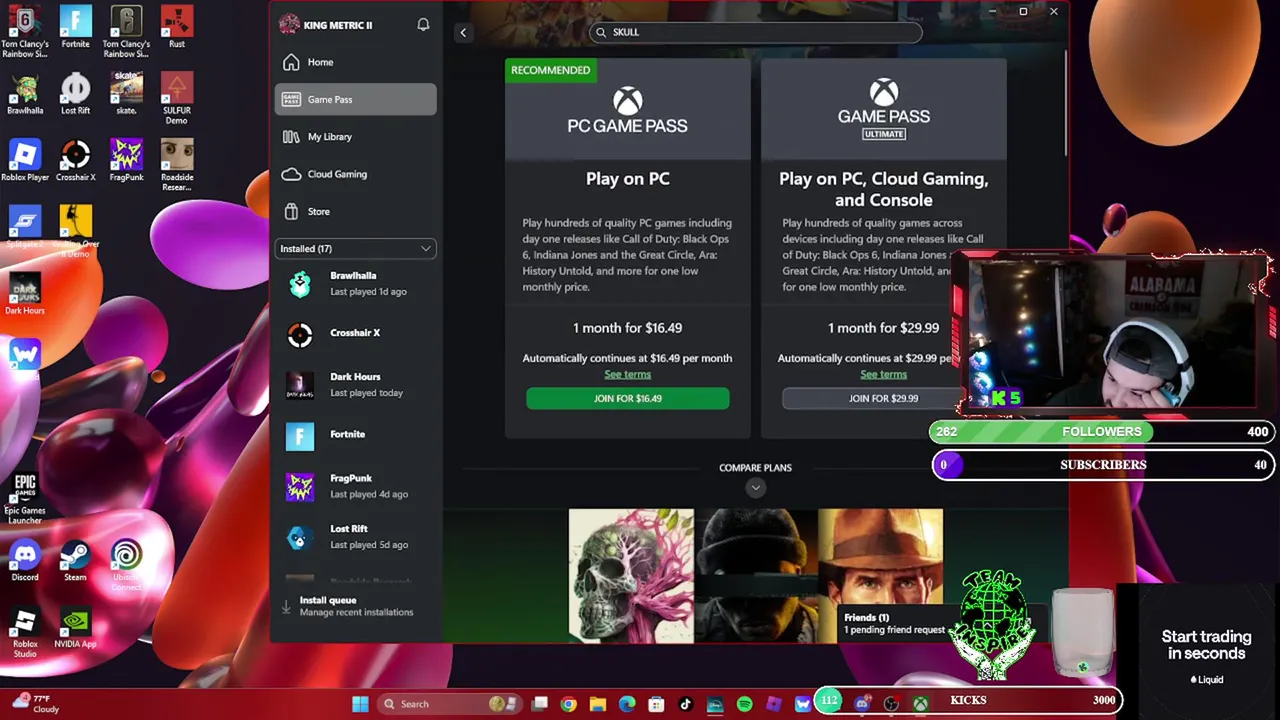The image size is (1280, 720).
Task: Click the search field containing SKULL
Action: coord(755,32)
